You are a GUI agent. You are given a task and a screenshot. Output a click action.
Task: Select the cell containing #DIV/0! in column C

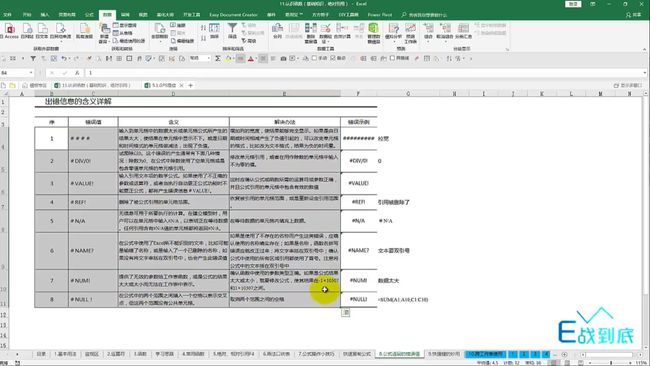point(93,161)
